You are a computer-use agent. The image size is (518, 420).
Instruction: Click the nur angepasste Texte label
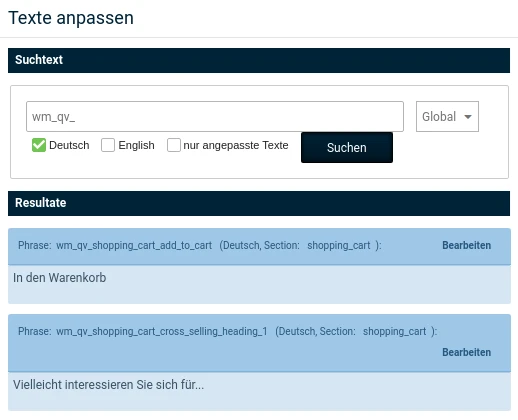pyautogui.click(x=236, y=145)
